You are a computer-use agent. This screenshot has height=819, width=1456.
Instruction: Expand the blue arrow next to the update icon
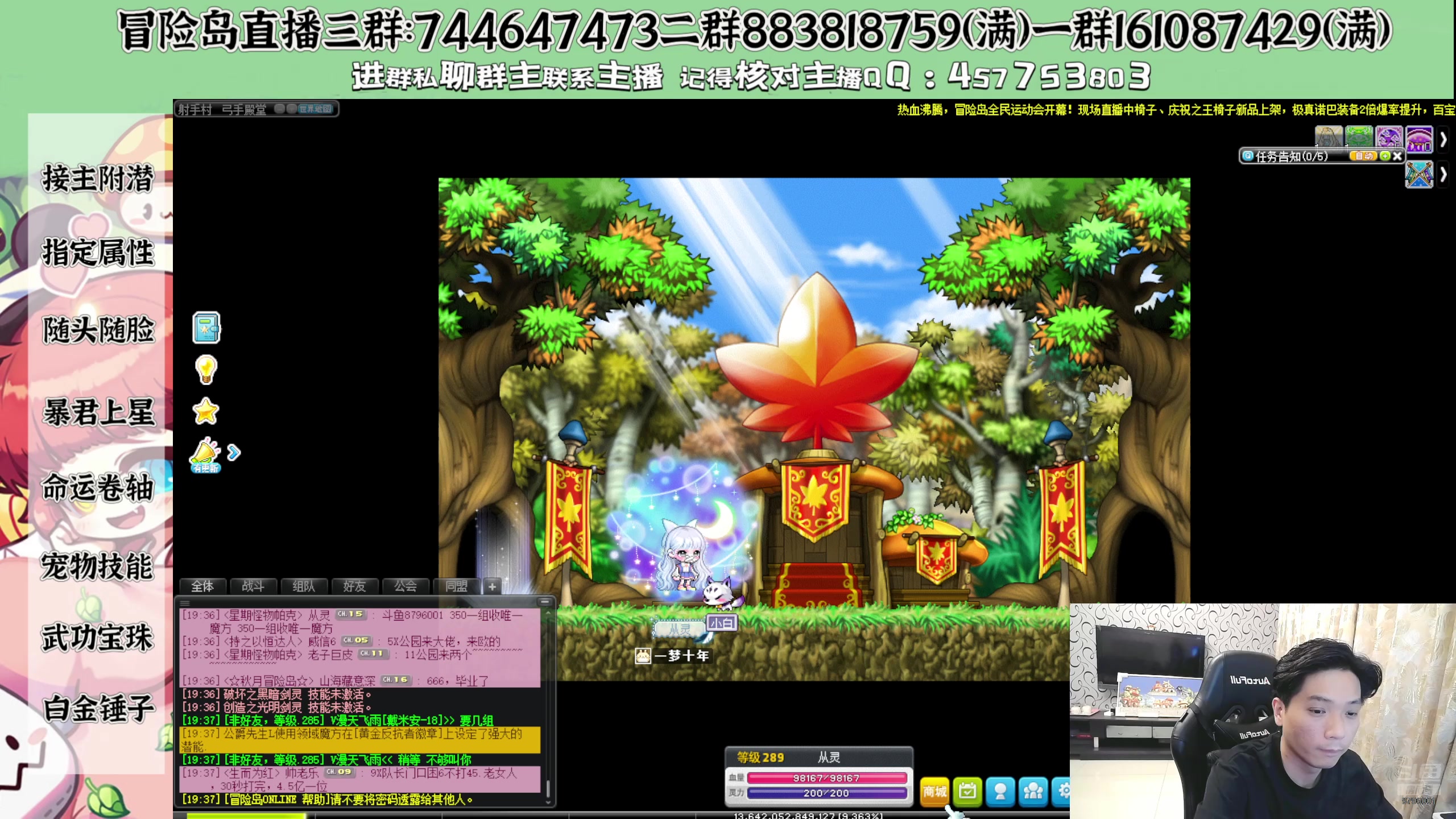(x=234, y=453)
